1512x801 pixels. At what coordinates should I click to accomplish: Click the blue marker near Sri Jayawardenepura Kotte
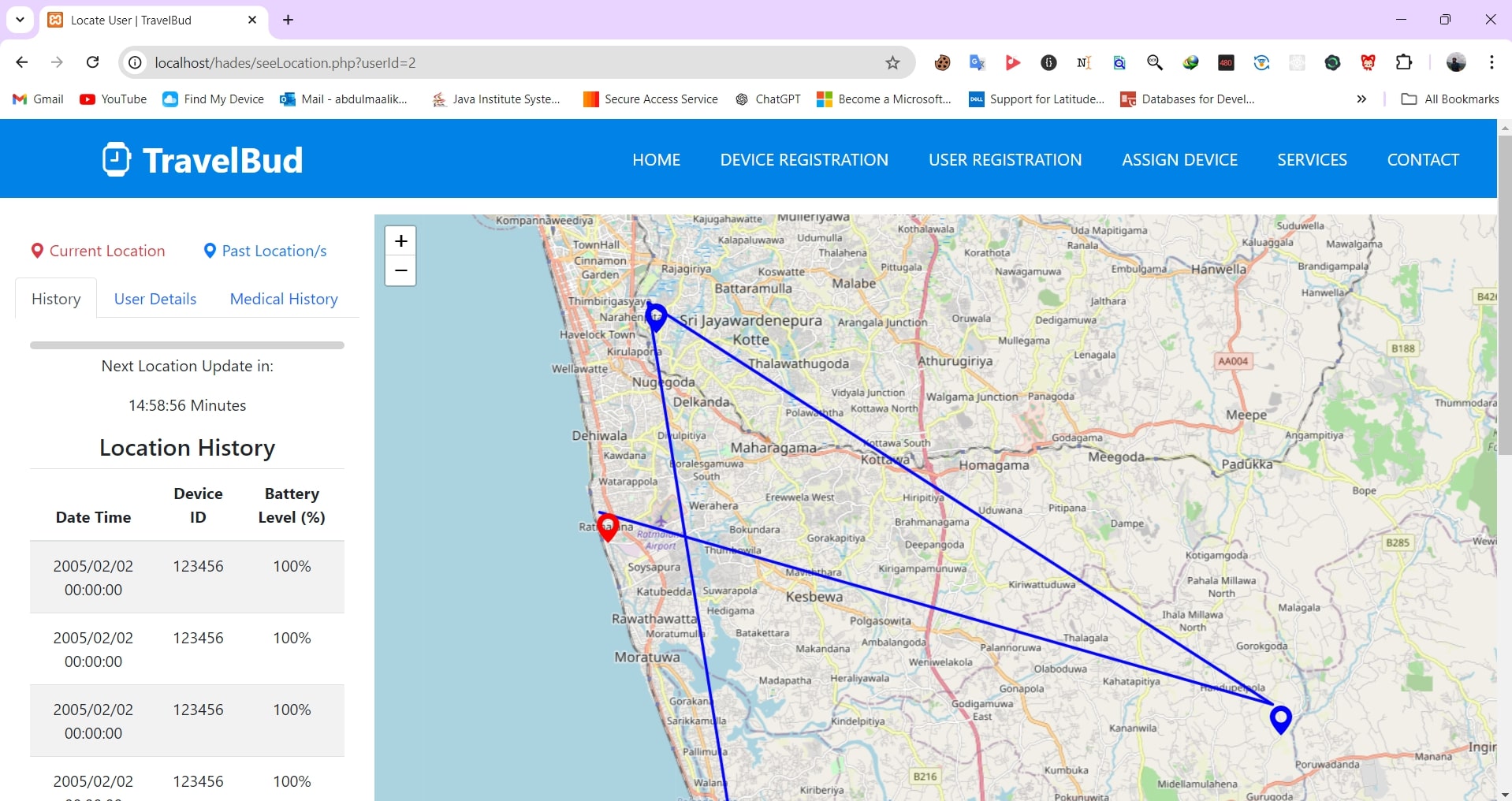pos(656,316)
